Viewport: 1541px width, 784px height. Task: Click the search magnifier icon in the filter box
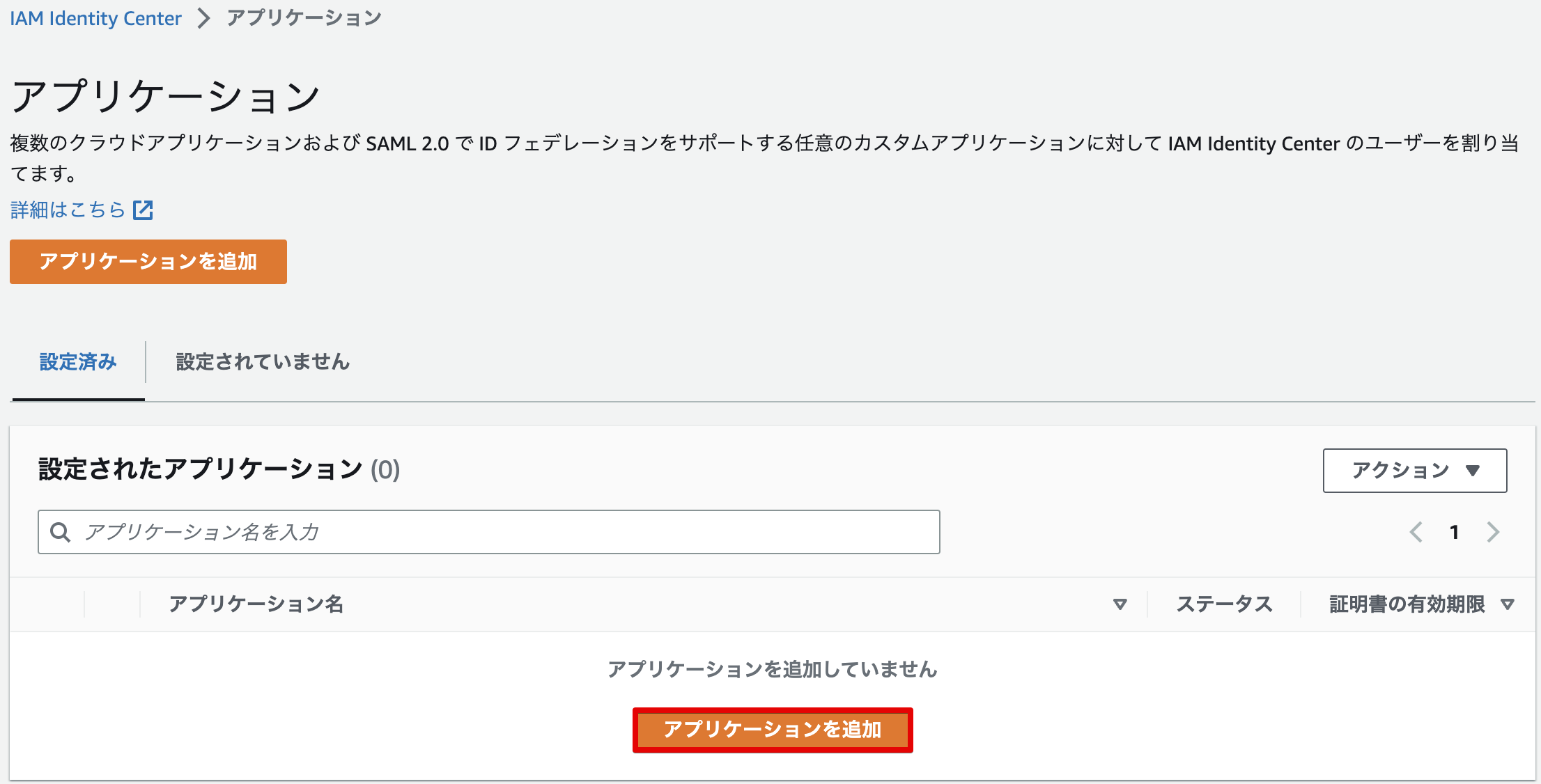pyautogui.click(x=61, y=532)
